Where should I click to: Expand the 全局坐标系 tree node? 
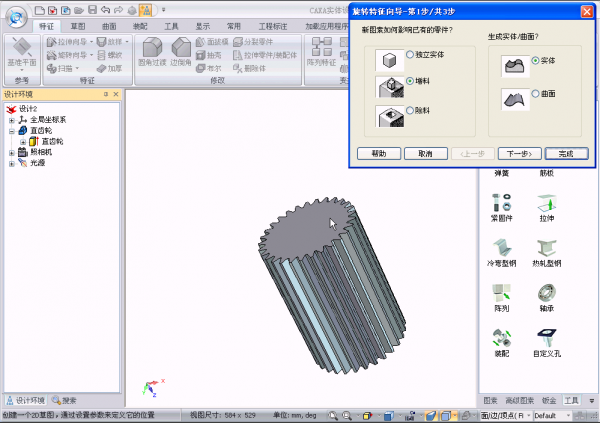click(x=12, y=119)
